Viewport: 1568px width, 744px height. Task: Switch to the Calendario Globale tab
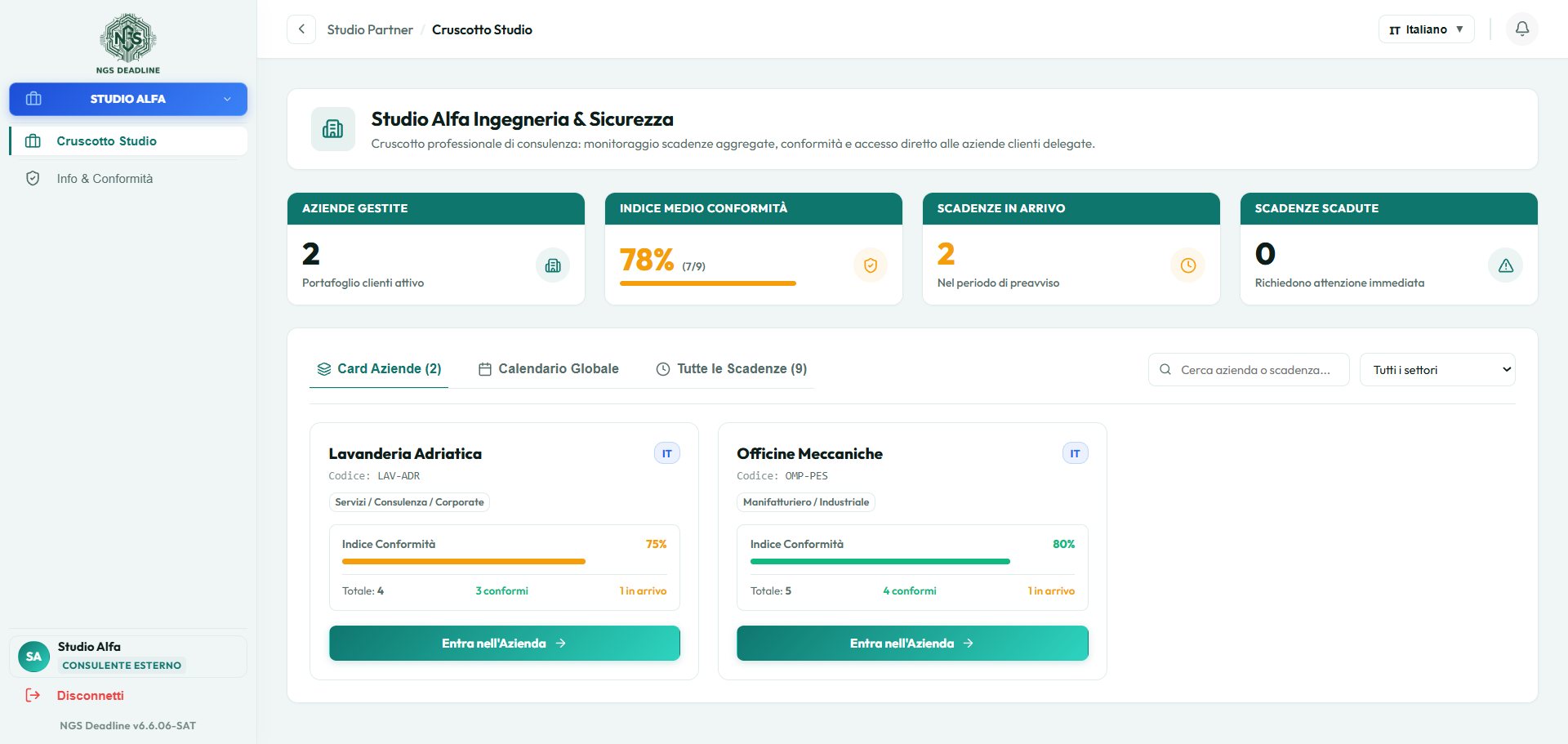point(549,369)
